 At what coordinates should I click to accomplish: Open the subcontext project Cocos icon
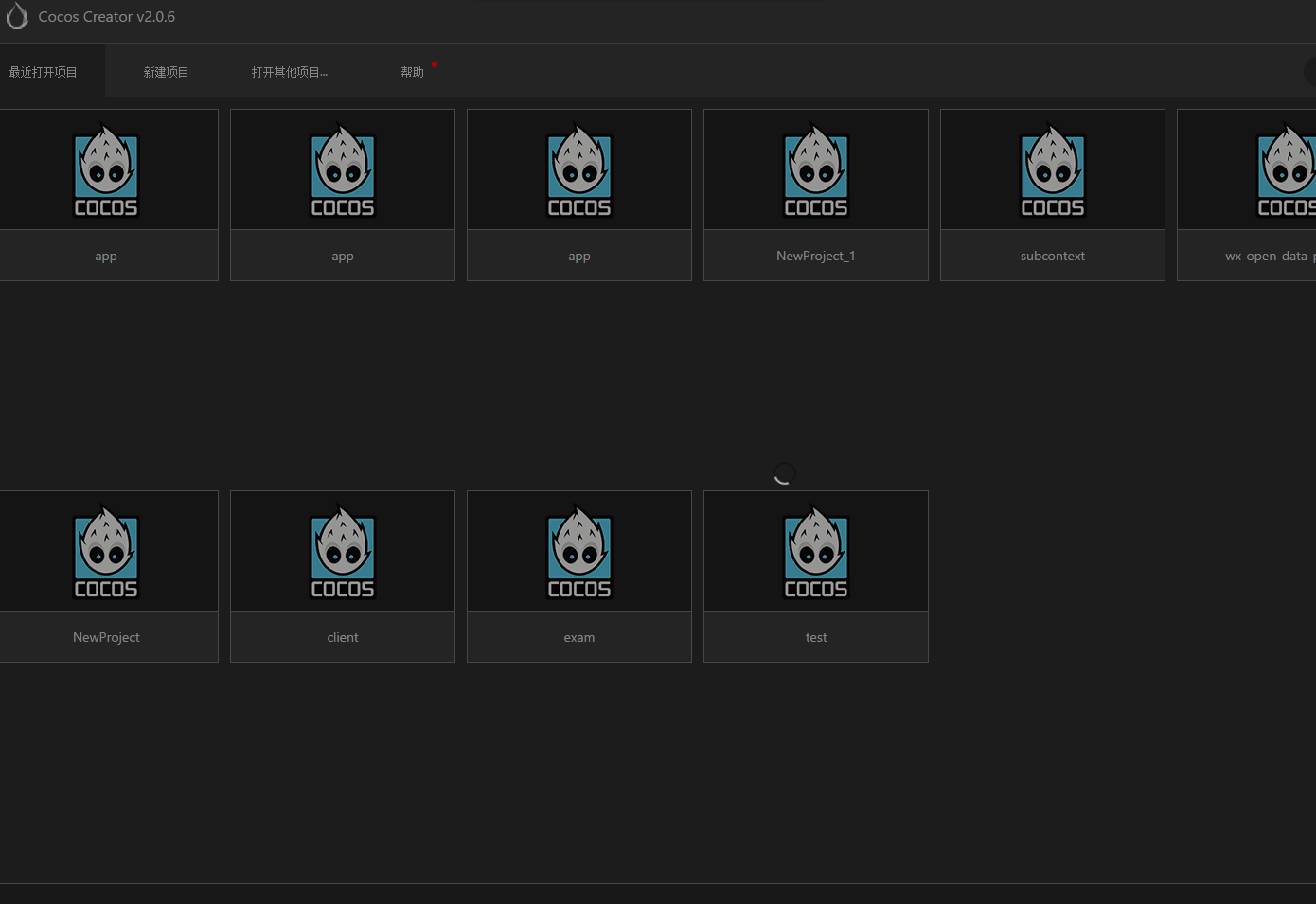pos(1053,170)
